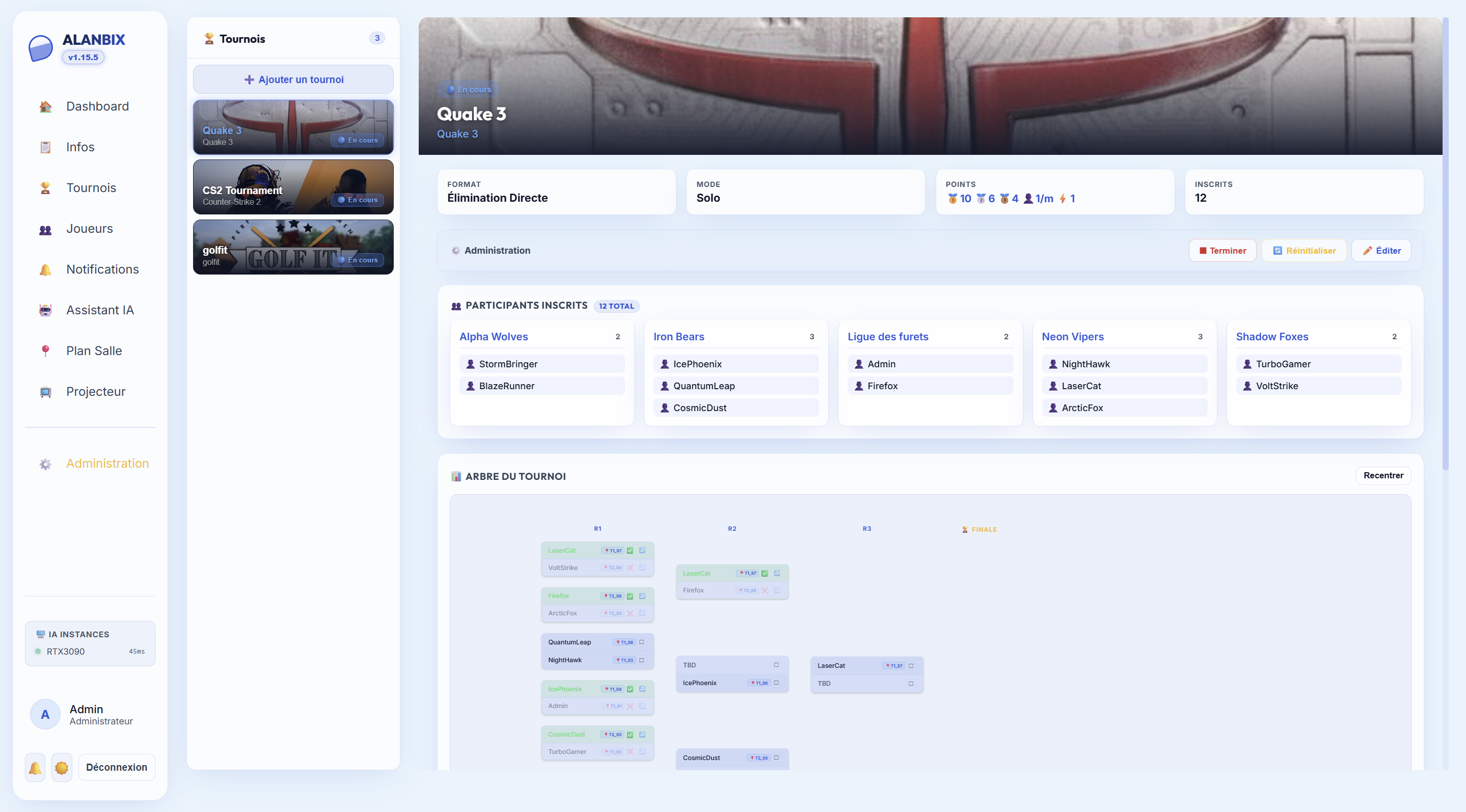Screen dimensions: 1466x812
Task: Click the Shadow Foxes team name
Action: (1271, 336)
